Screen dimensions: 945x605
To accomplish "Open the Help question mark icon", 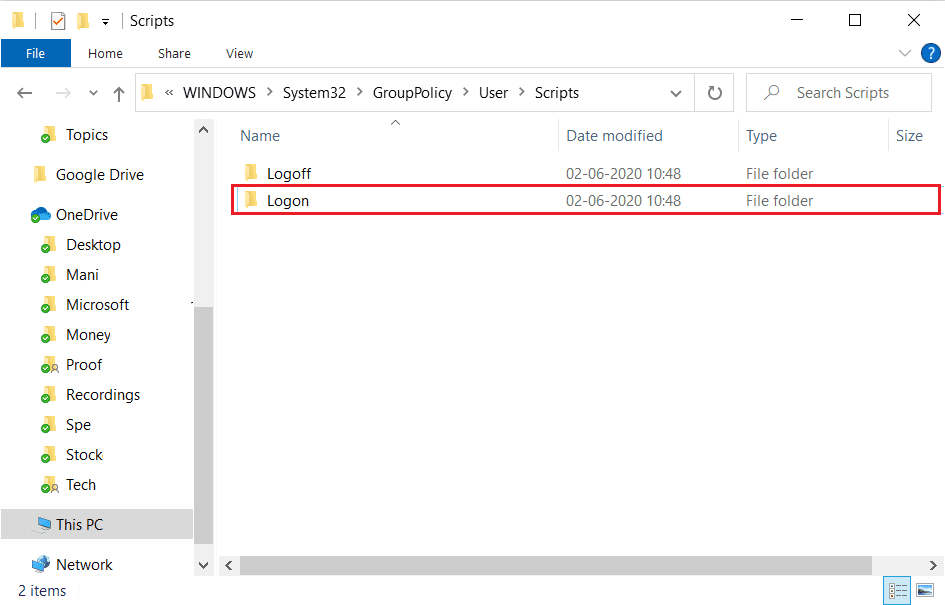I will 929,53.
